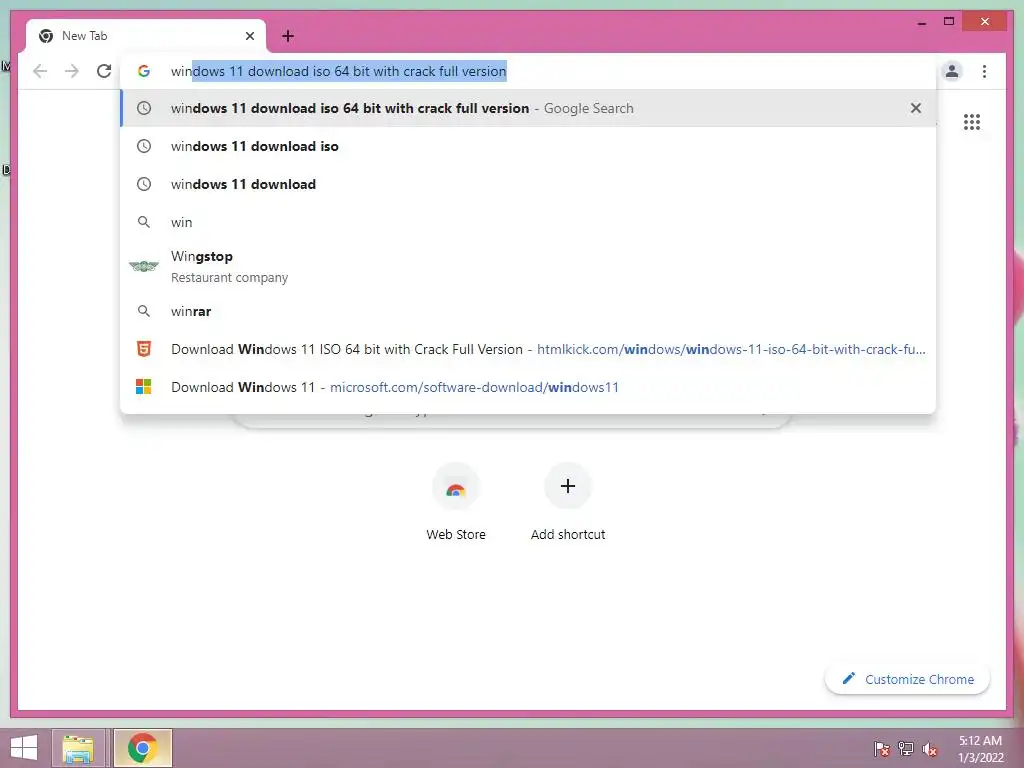This screenshot has height=768, width=1024.
Task: Click the magnifier icon beside 'win'
Action: (x=144, y=222)
